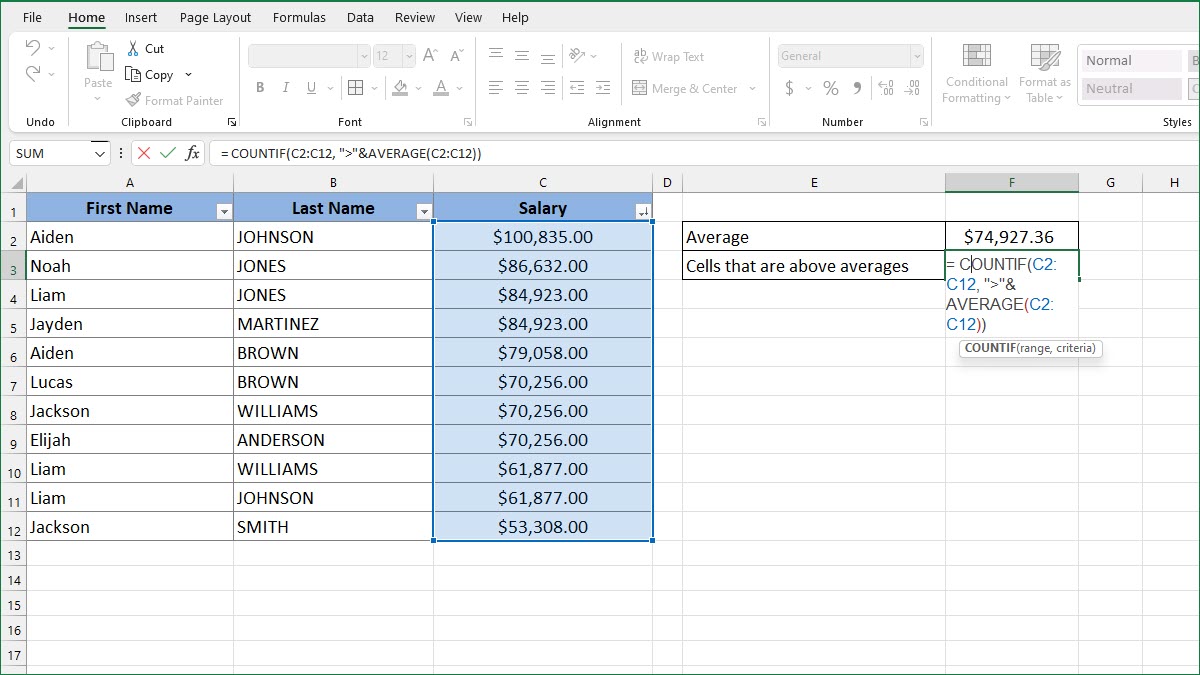Viewport: 1200px width, 675px height.
Task: Click the Decrease Indent icon
Action: pyautogui.click(x=577, y=88)
